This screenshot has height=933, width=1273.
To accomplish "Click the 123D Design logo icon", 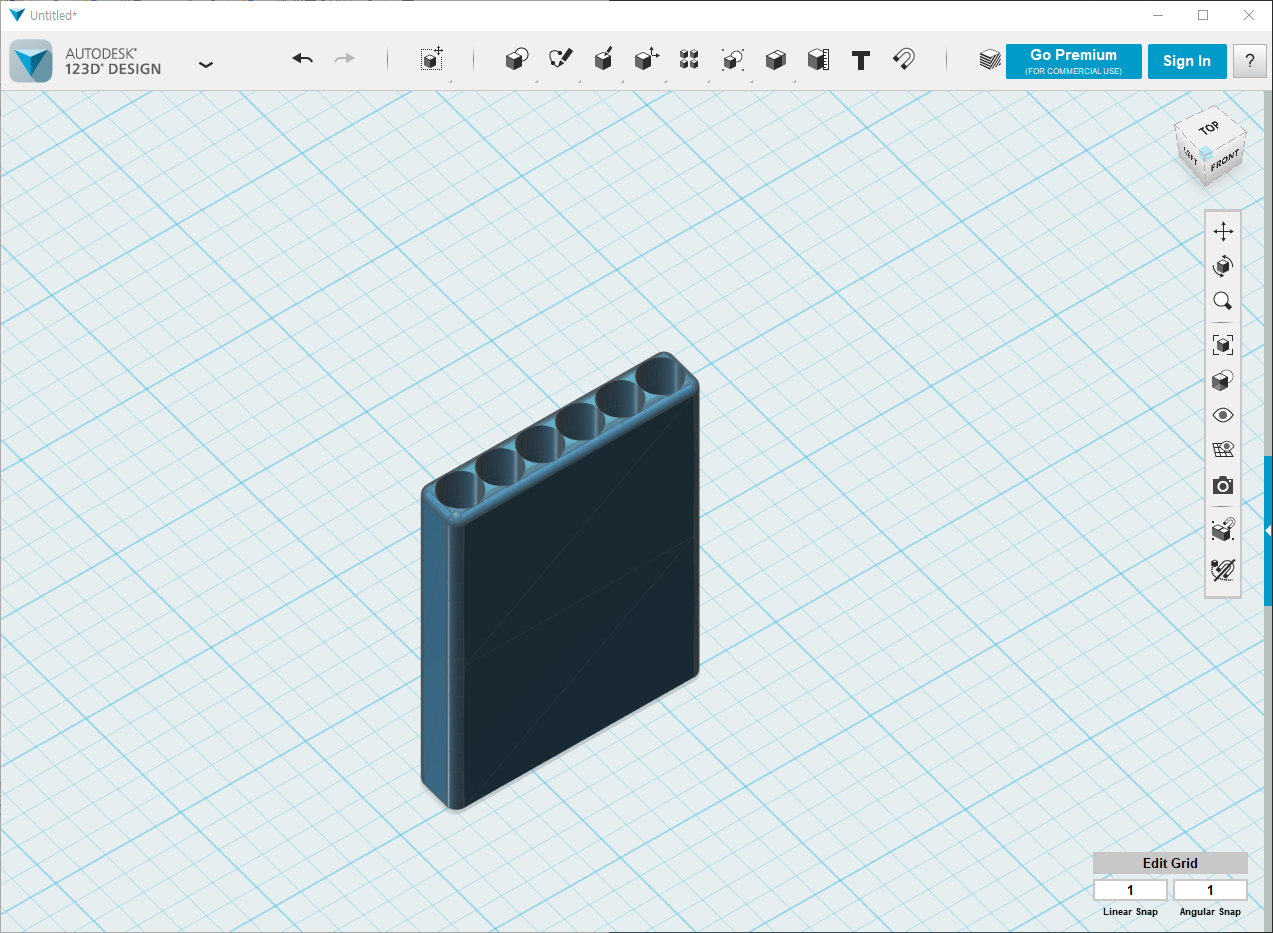I will (x=31, y=61).
